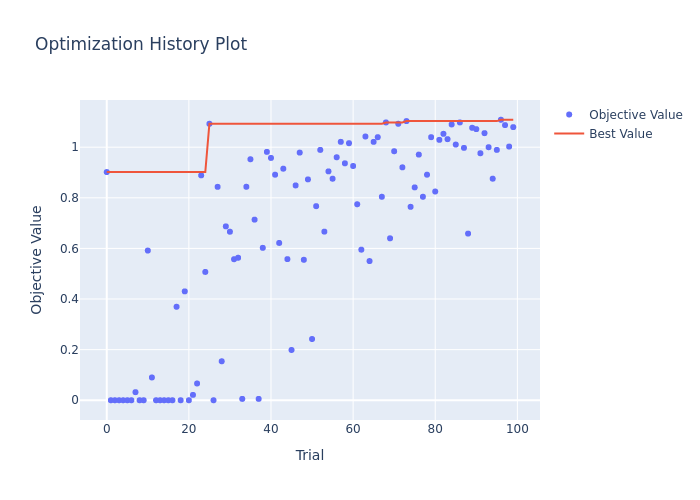Viewport: 700px width, 500px height.
Task: Click the x-axis tick label 100
Action: tap(517, 429)
